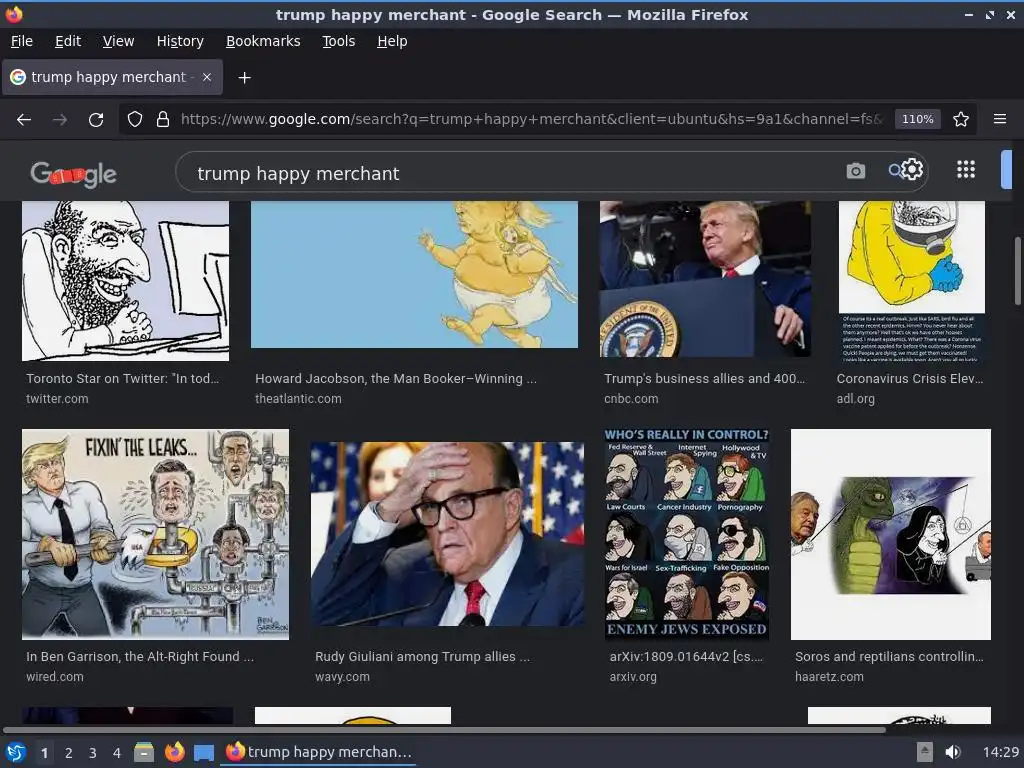Open Google quick settings gear
Viewport: 1024px width, 768px height.
[912, 169]
